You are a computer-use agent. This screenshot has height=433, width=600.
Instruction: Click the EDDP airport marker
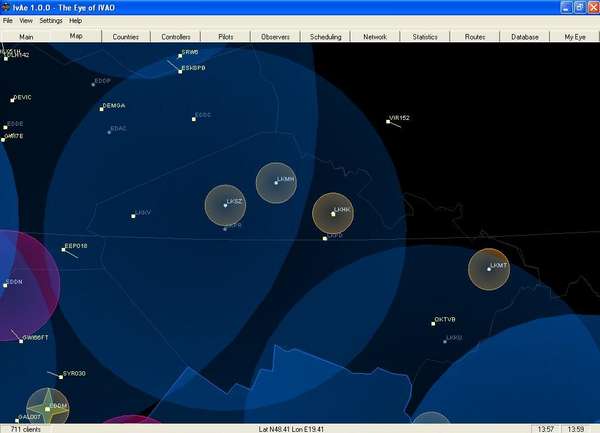click(93, 85)
